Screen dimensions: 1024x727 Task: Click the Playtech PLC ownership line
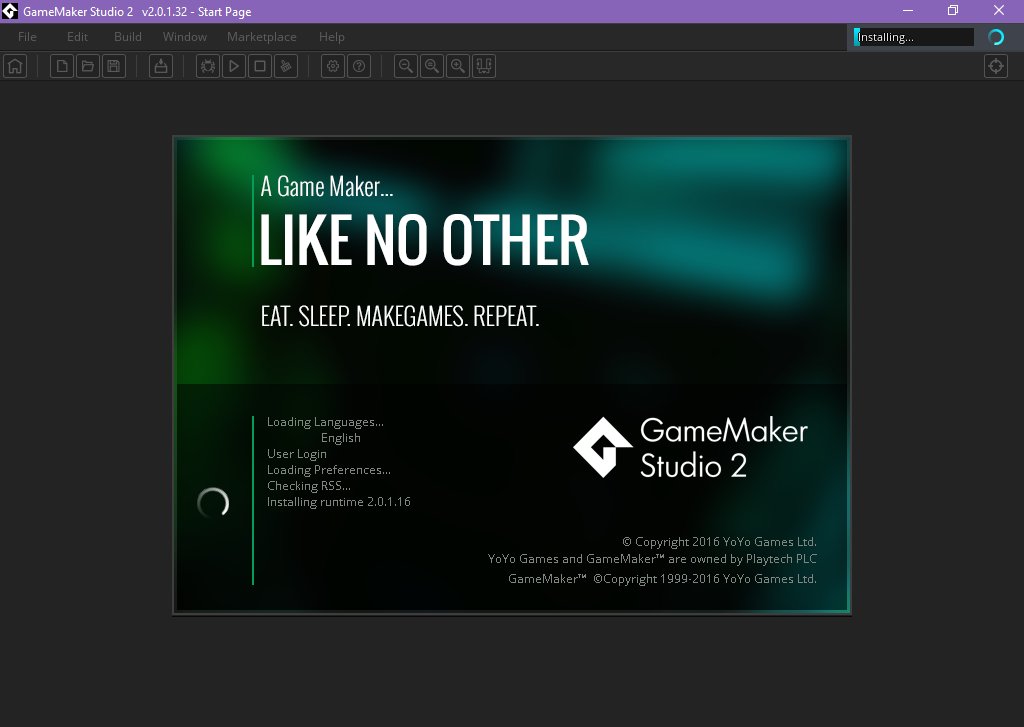click(652, 559)
